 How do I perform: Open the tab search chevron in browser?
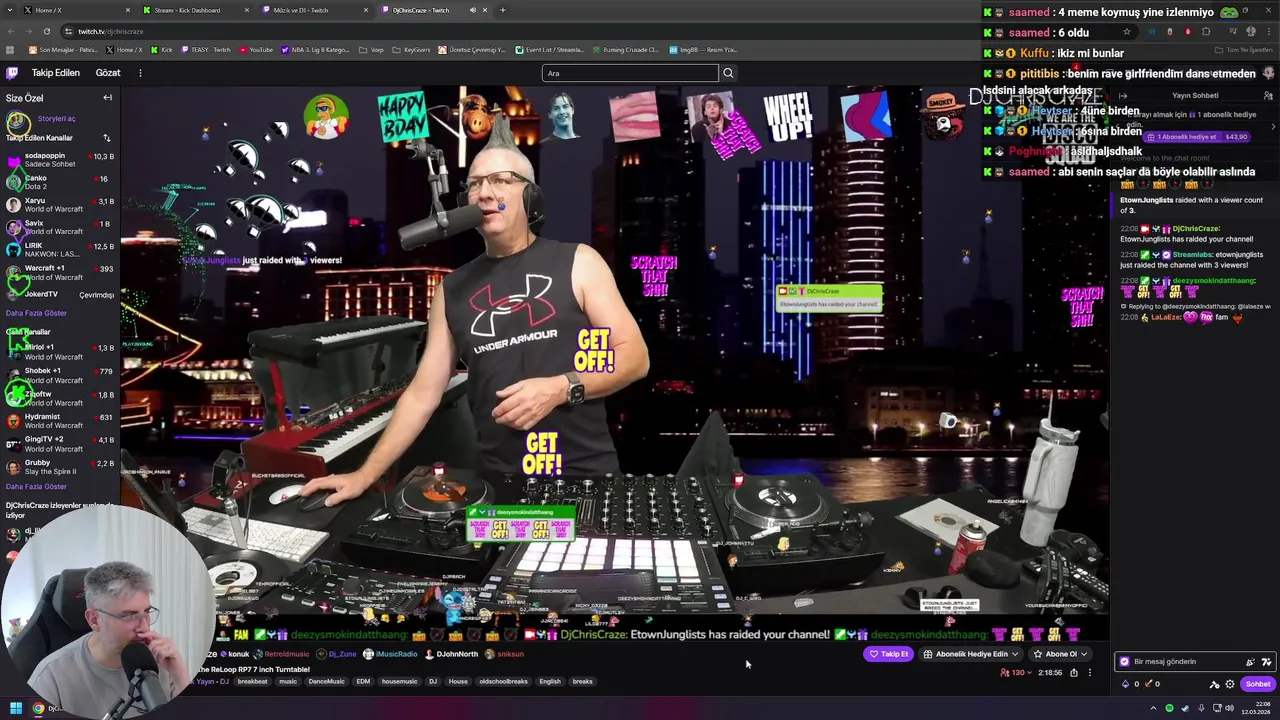click(x=11, y=10)
